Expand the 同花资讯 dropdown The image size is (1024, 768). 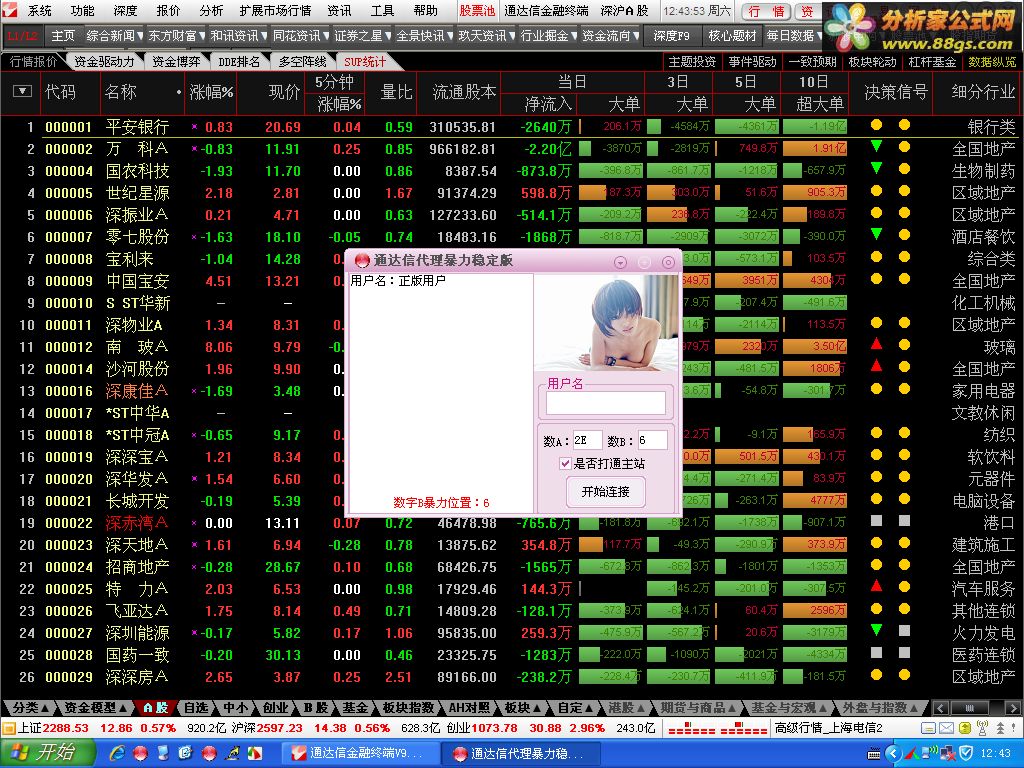coord(300,35)
